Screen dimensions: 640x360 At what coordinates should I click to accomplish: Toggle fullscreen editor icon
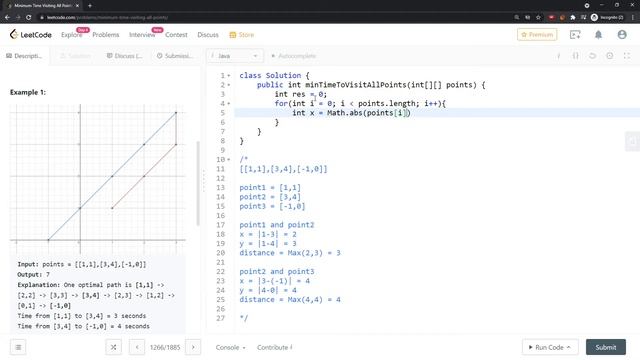(627, 56)
